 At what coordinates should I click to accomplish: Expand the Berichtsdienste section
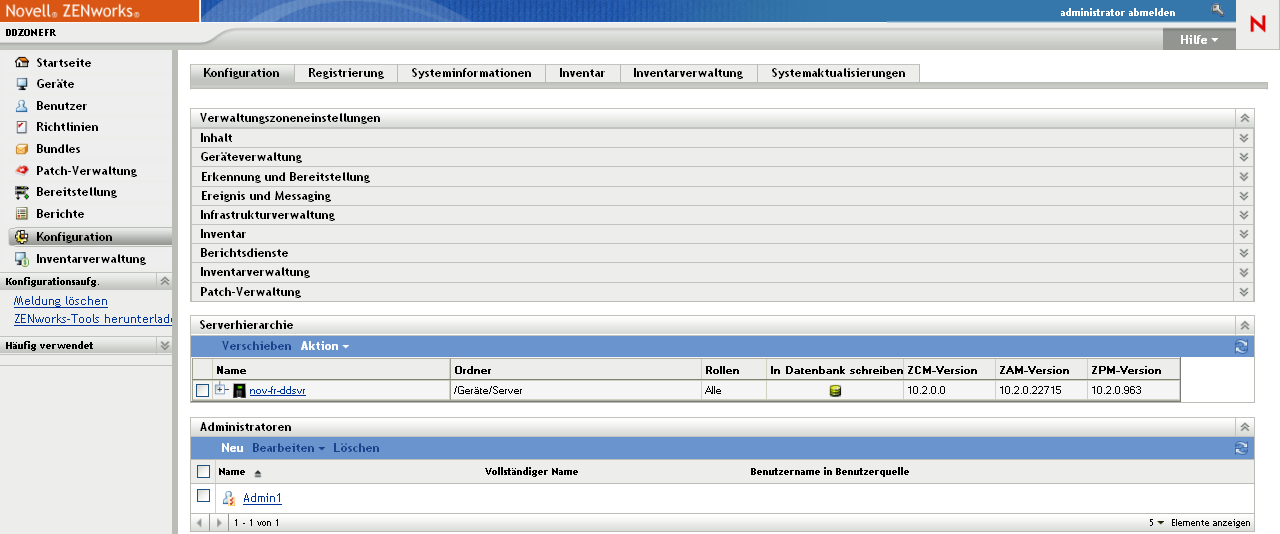click(x=1245, y=254)
